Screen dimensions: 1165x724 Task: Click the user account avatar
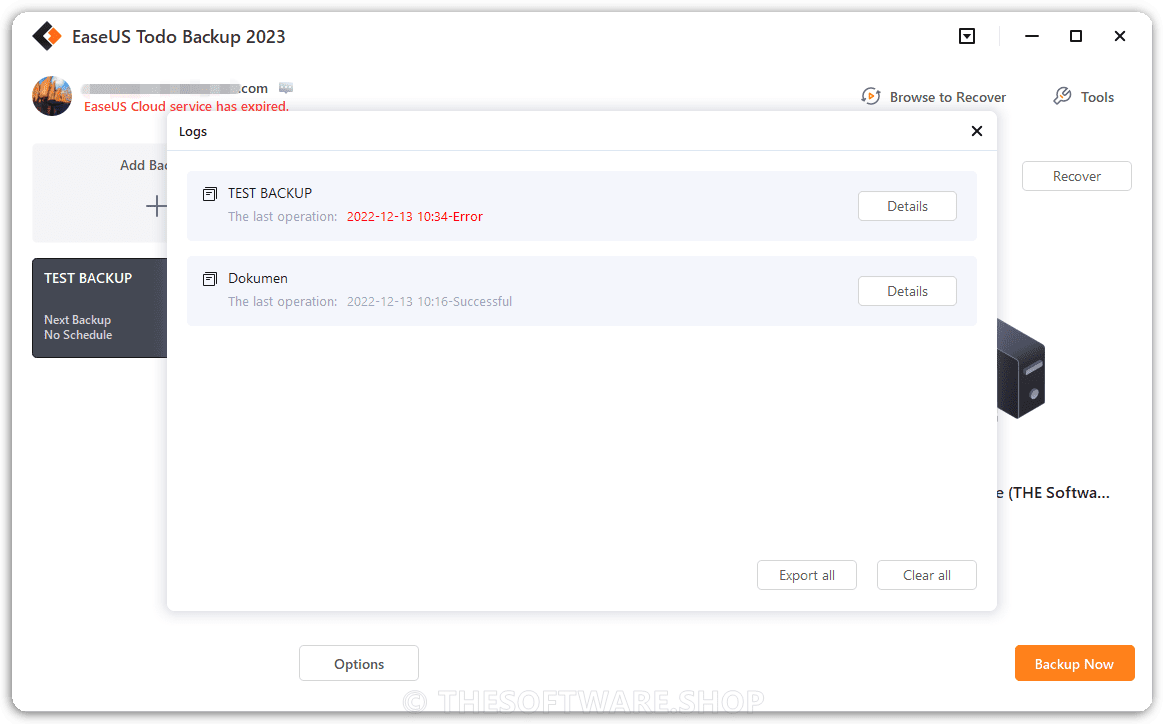click(x=52, y=96)
